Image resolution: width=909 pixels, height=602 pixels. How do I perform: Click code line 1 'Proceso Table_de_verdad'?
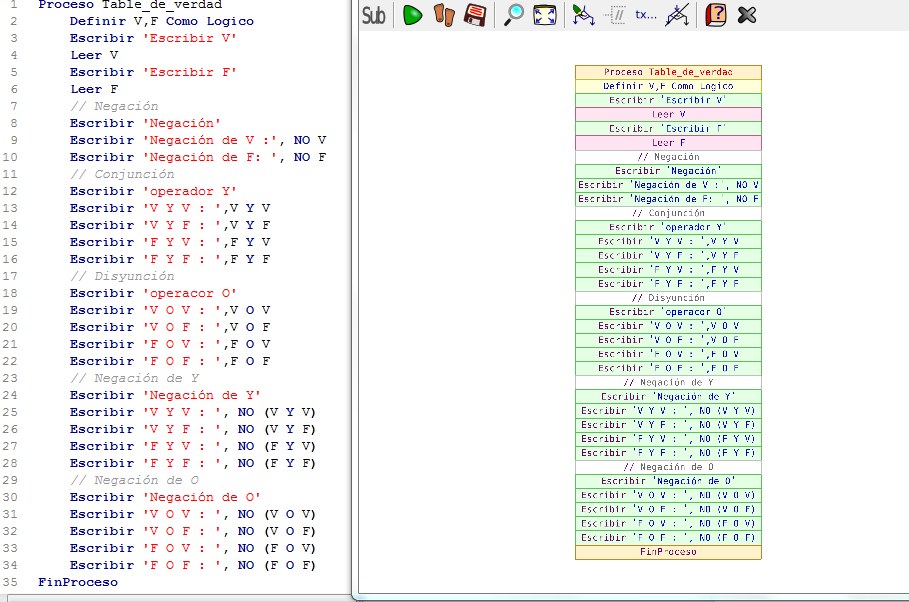(x=130, y=5)
